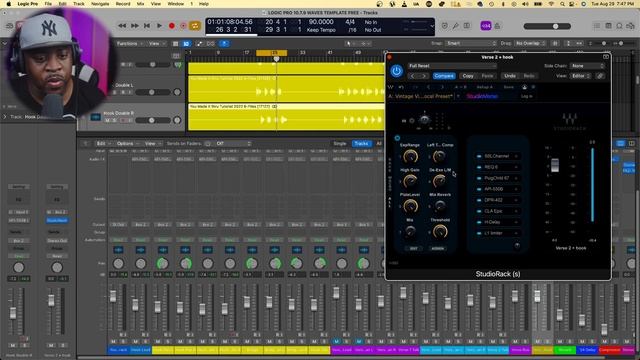Click the rewind transport button

122,26
